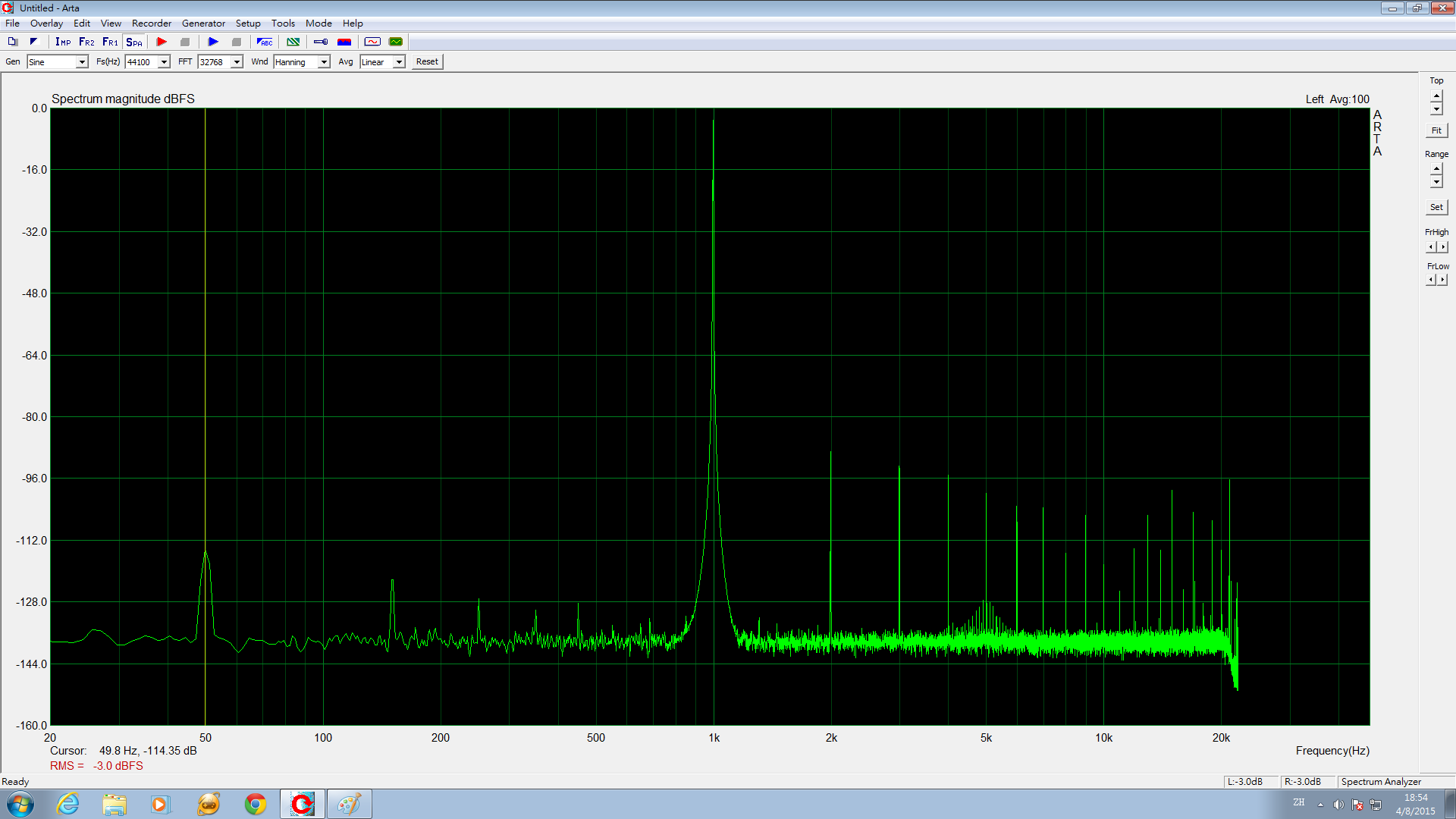Image resolution: width=1456 pixels, height=819 pixels.
Task: Open the View menu
Action: [x=111, y=24]
